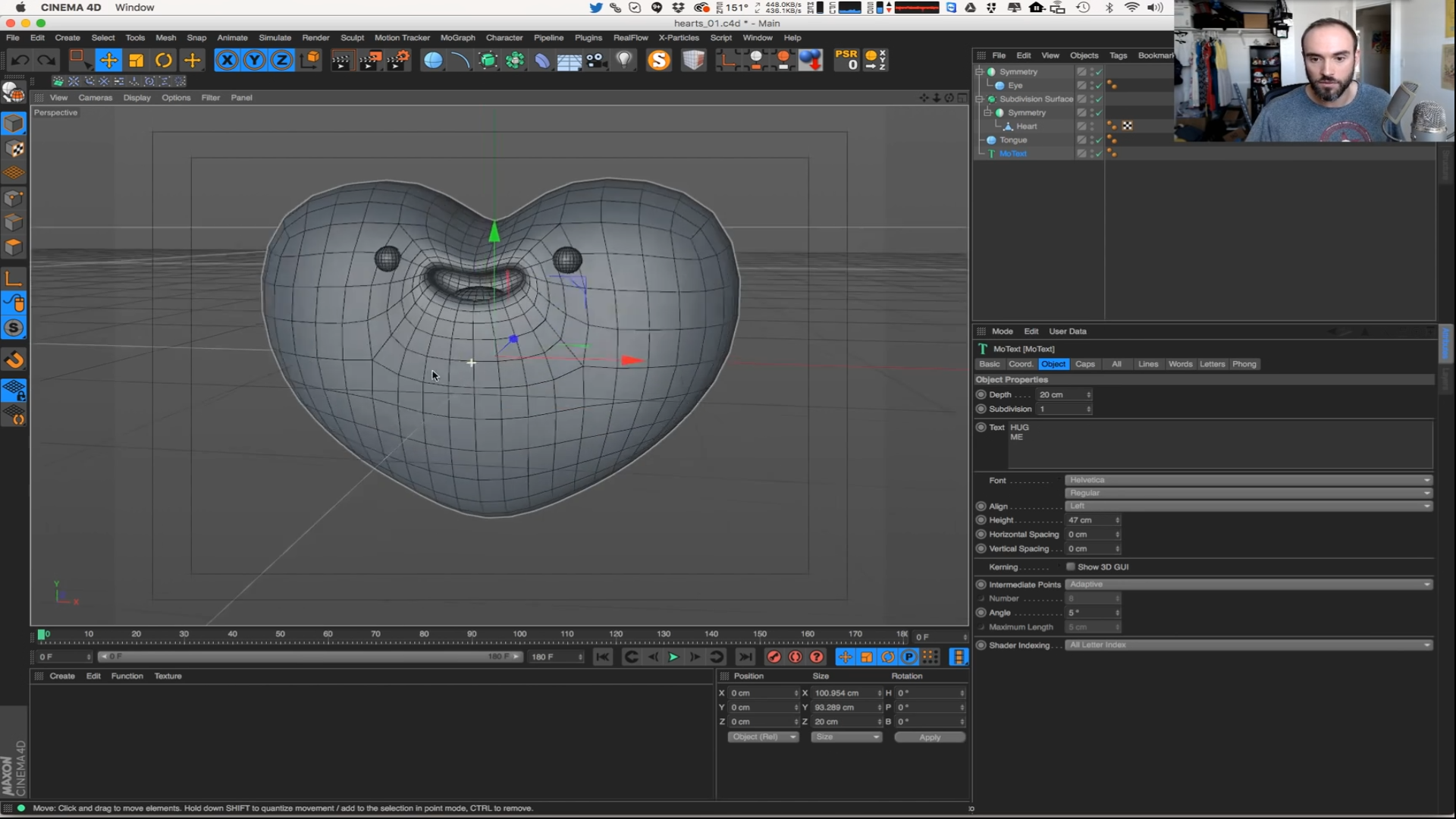
Task: Click the PSR 0 reset icon
Action: tap(846, 61)
